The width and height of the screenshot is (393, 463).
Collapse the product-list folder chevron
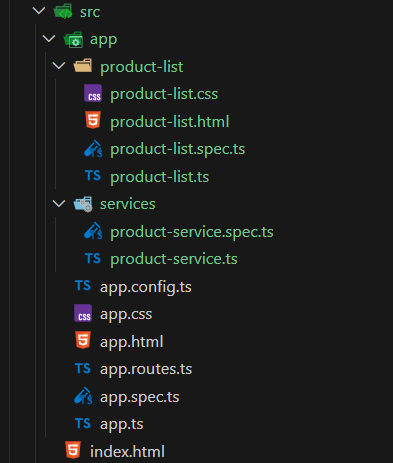59,66
